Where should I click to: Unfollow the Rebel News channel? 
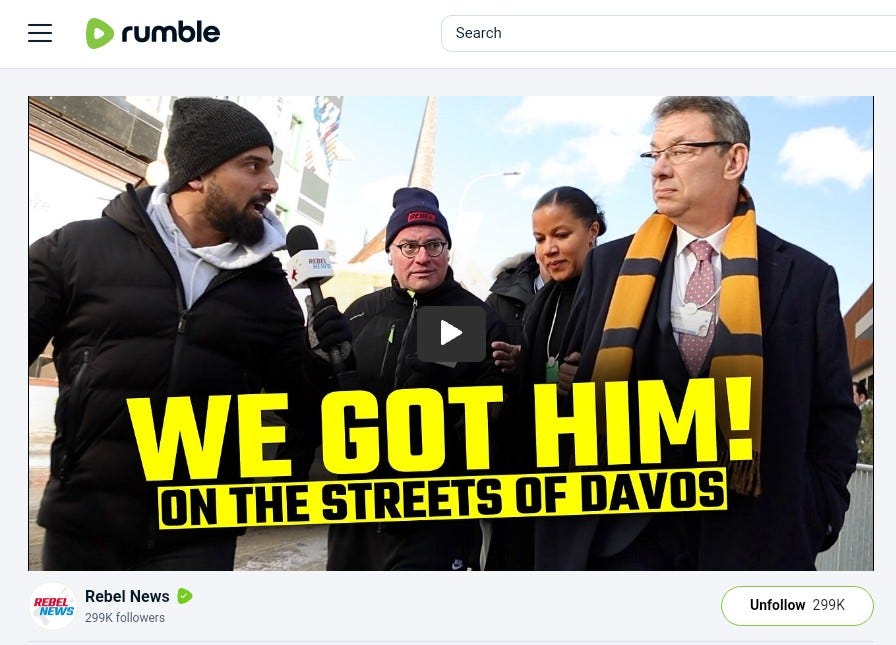point(797,606)
